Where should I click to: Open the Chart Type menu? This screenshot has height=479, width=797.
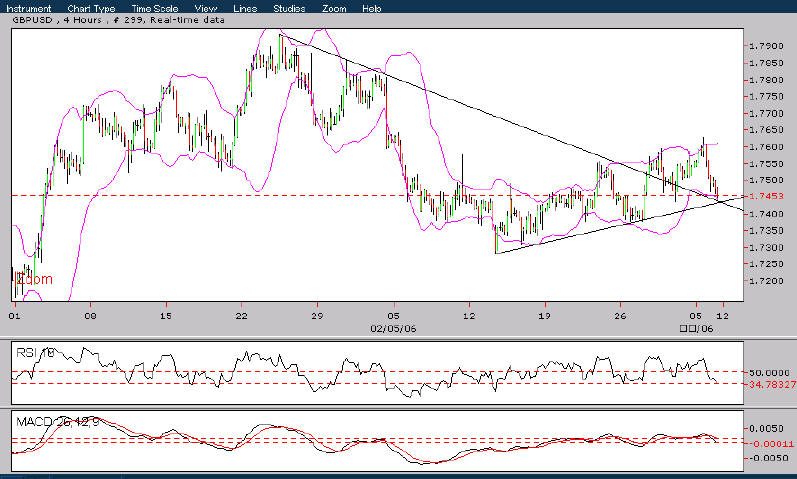coord(91,8)
